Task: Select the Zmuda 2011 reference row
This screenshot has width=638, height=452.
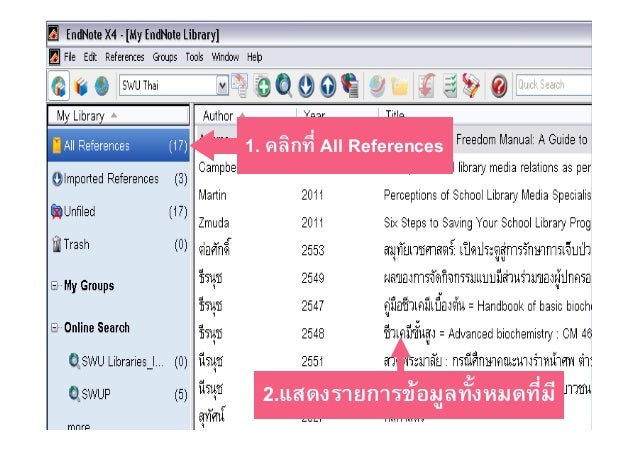Action: point(393,223)
